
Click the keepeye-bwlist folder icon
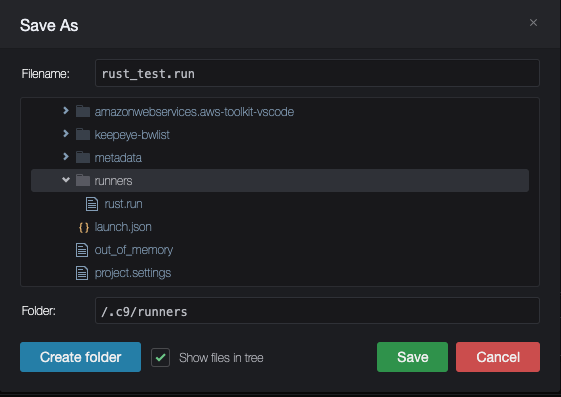[x=83, y=134]
